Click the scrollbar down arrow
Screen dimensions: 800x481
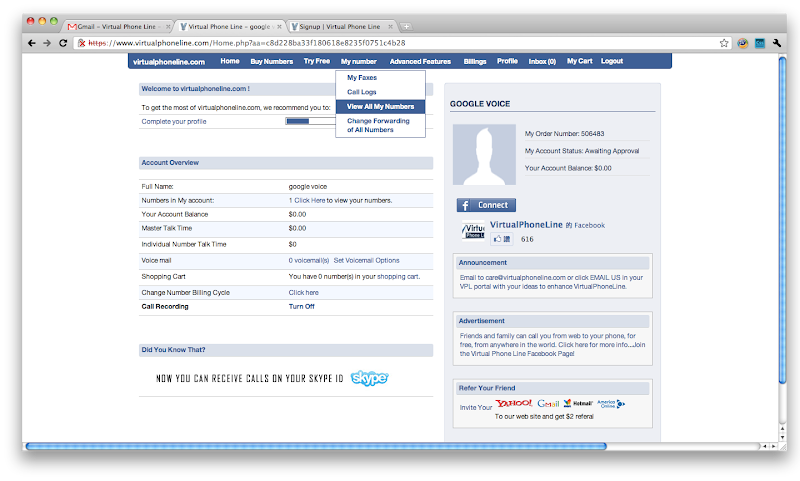pos(783,437)
